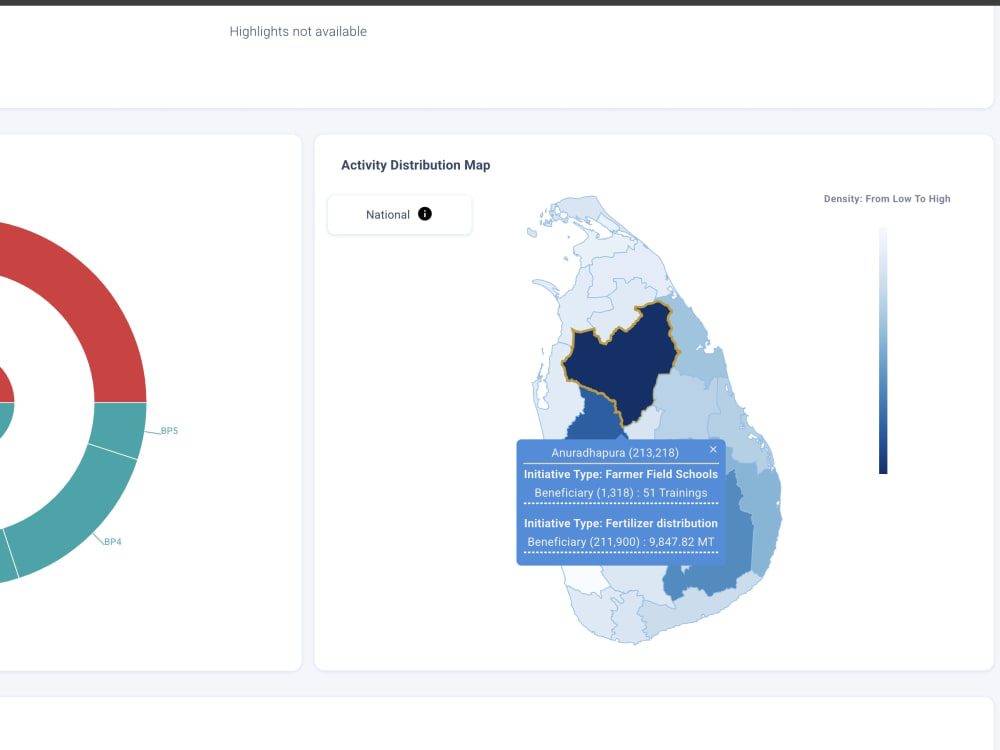Click the Activity Distribution Map title
1000x750 pixels.
[x=416, y=165]
